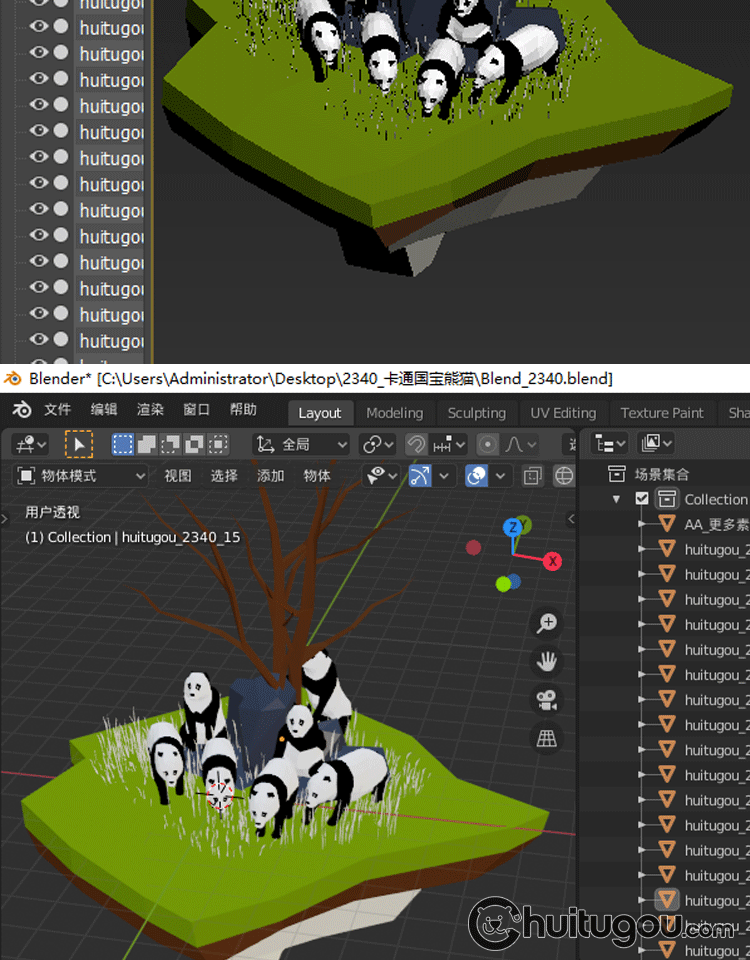Collapse the Collection tree with its triangle
This screenshot has height=960, width=750.
point(616,499)
